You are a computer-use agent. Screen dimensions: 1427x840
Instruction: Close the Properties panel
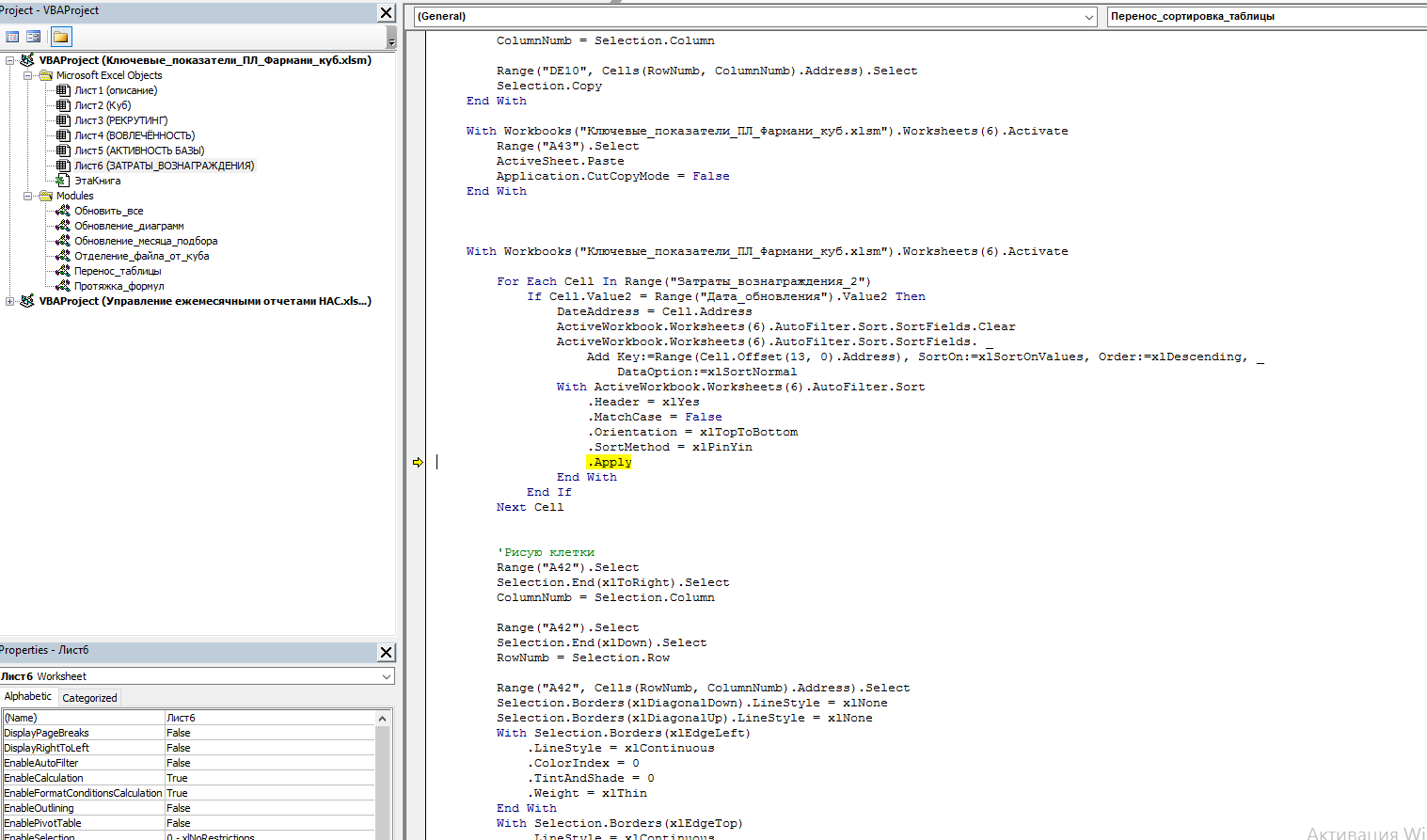(386, 652)
